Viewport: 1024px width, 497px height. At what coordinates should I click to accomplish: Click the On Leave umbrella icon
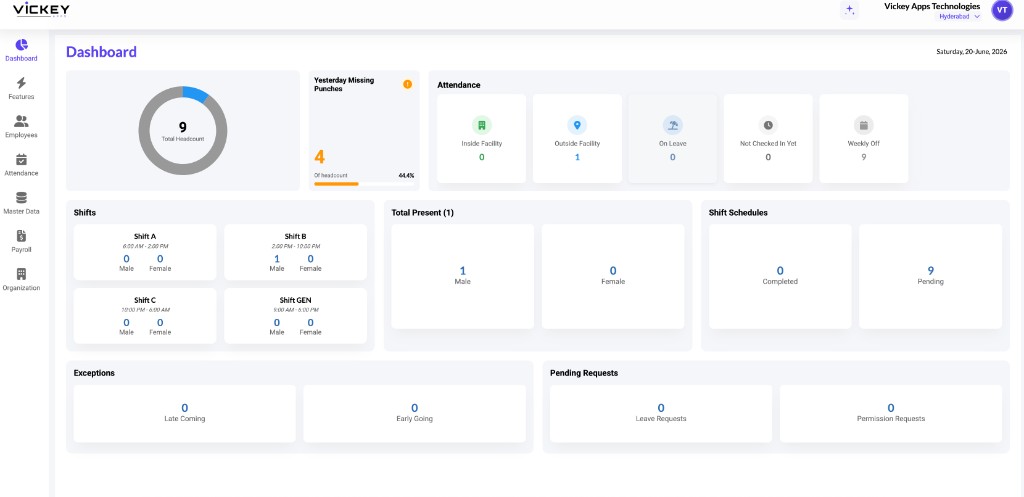[673, 125]
